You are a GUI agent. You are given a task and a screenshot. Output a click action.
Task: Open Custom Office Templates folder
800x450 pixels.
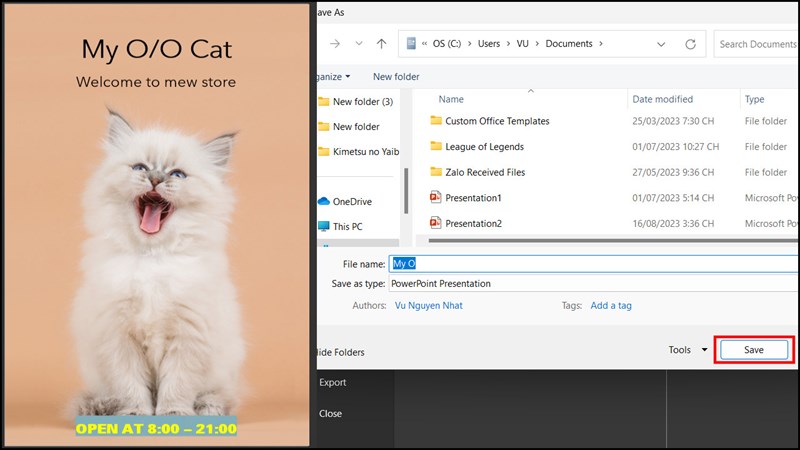point(497,121)
